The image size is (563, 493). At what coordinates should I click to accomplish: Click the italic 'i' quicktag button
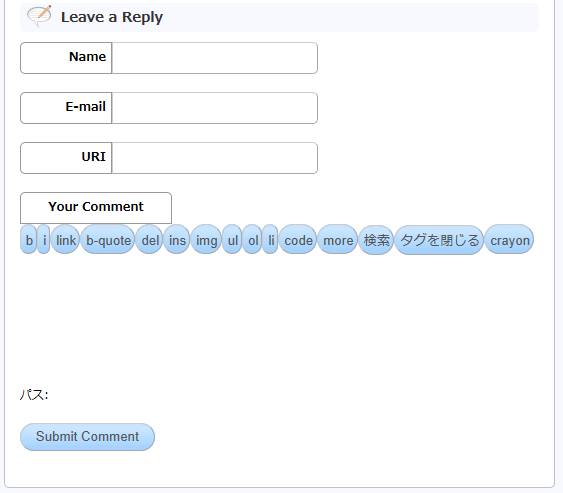click(44, 239)
